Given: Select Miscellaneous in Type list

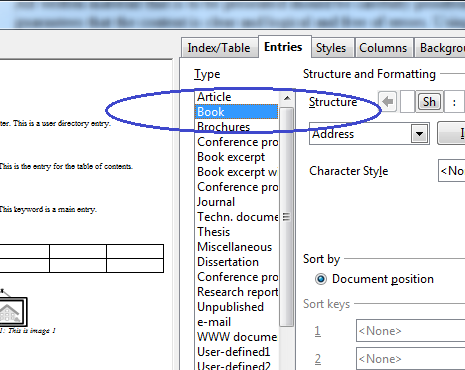Looking at the screenshot, I should (236, 247).
